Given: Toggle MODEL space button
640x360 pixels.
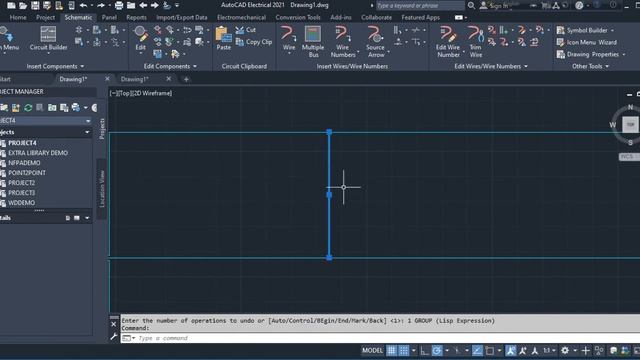Looking at the screenshot, I should coord(372,350).
